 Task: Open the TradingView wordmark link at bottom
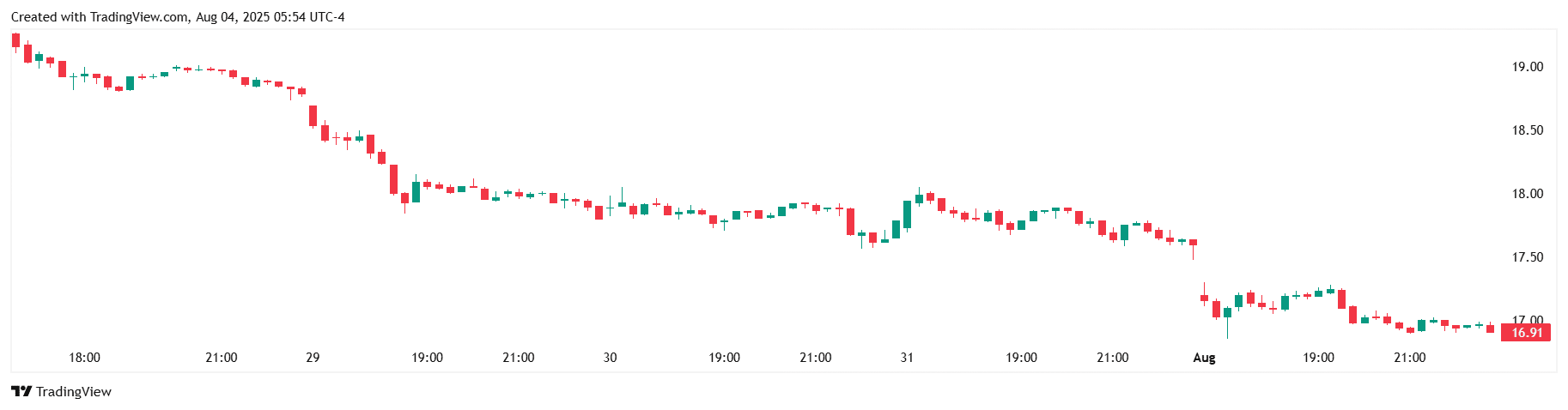click(x=74, y=392)
